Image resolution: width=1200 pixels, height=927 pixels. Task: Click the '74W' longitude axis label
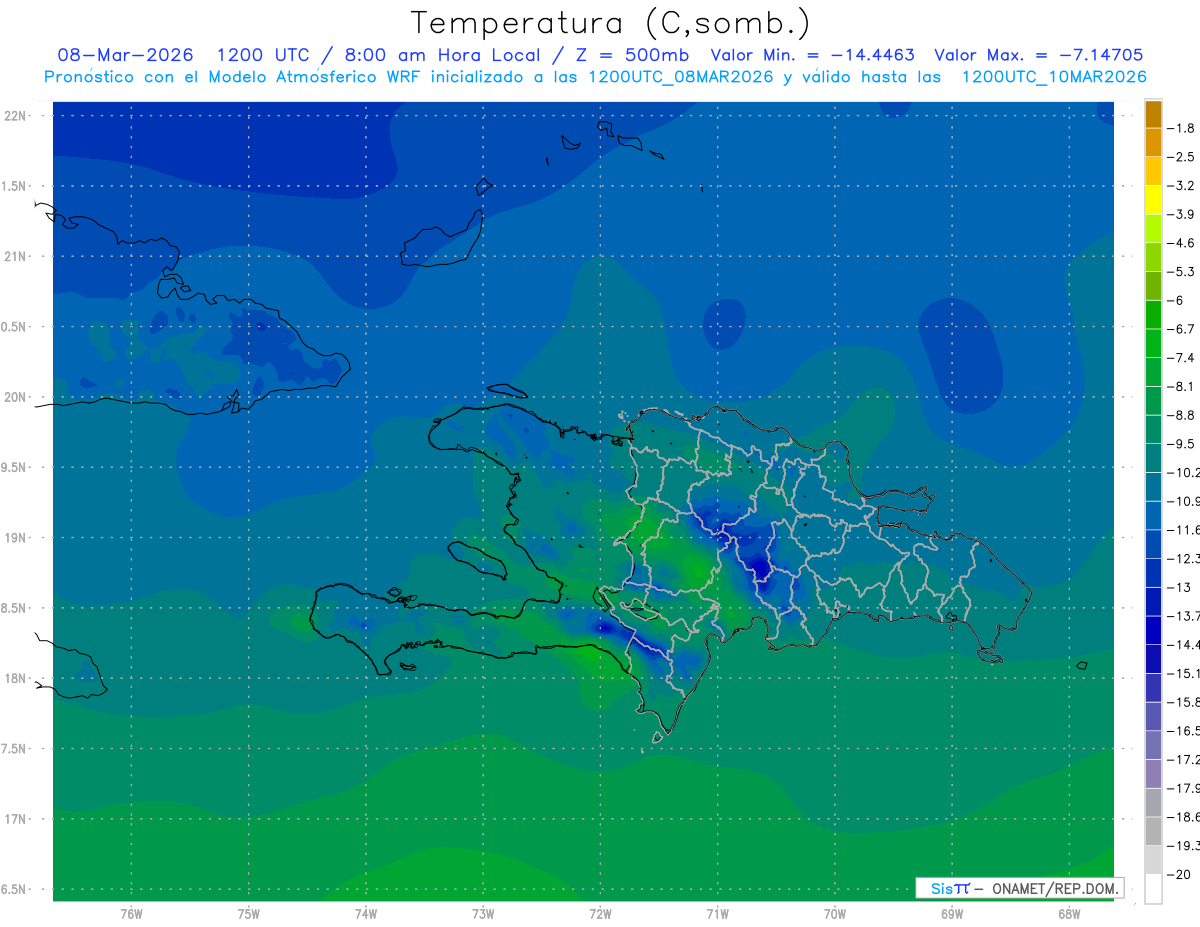pyautogui.click(x=365, y=914)
